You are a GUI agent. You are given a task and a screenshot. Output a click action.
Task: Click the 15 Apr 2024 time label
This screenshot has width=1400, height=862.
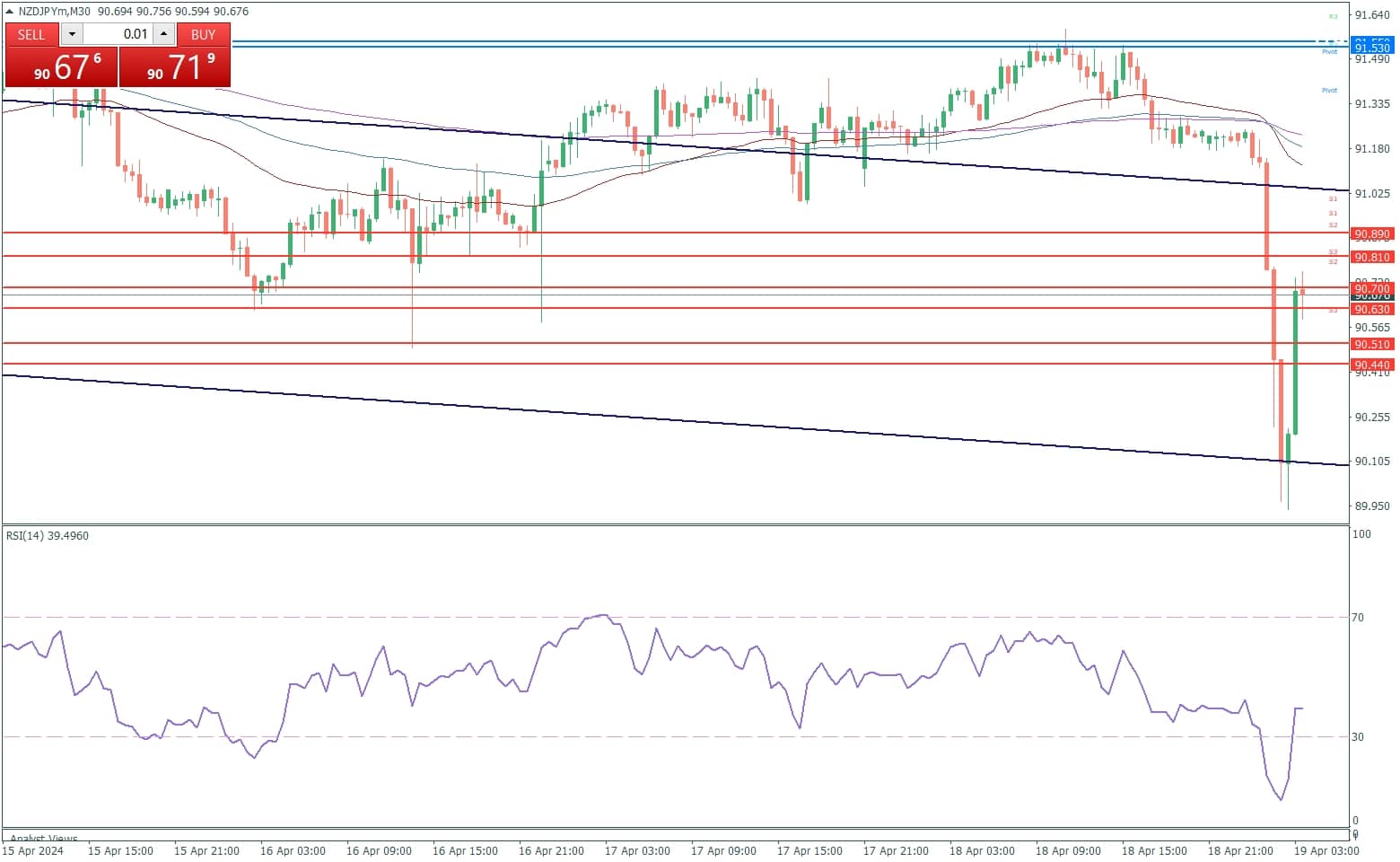[x=33, y=850]
